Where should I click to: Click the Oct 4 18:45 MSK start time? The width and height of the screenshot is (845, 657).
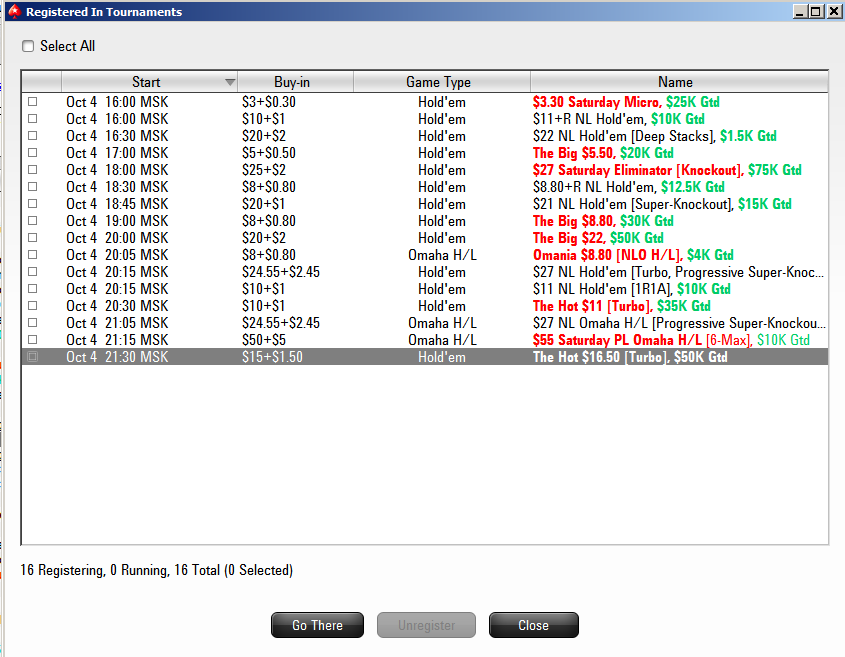pos(117,204)
